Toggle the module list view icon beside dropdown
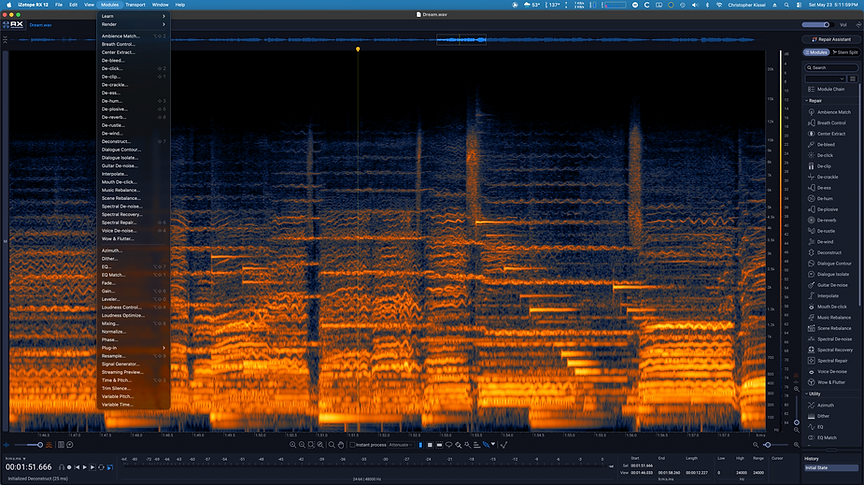This screenshot has height=485, width=864. 852,78
